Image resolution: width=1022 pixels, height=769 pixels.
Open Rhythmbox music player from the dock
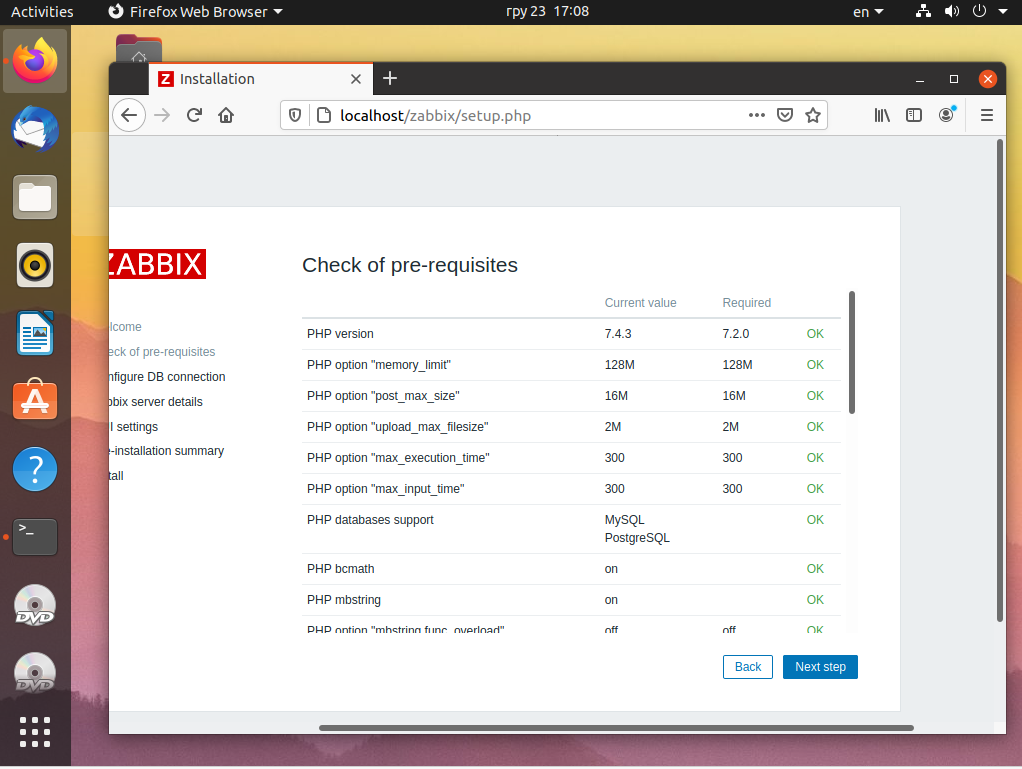pyautogui.click(x=35, y=265)
